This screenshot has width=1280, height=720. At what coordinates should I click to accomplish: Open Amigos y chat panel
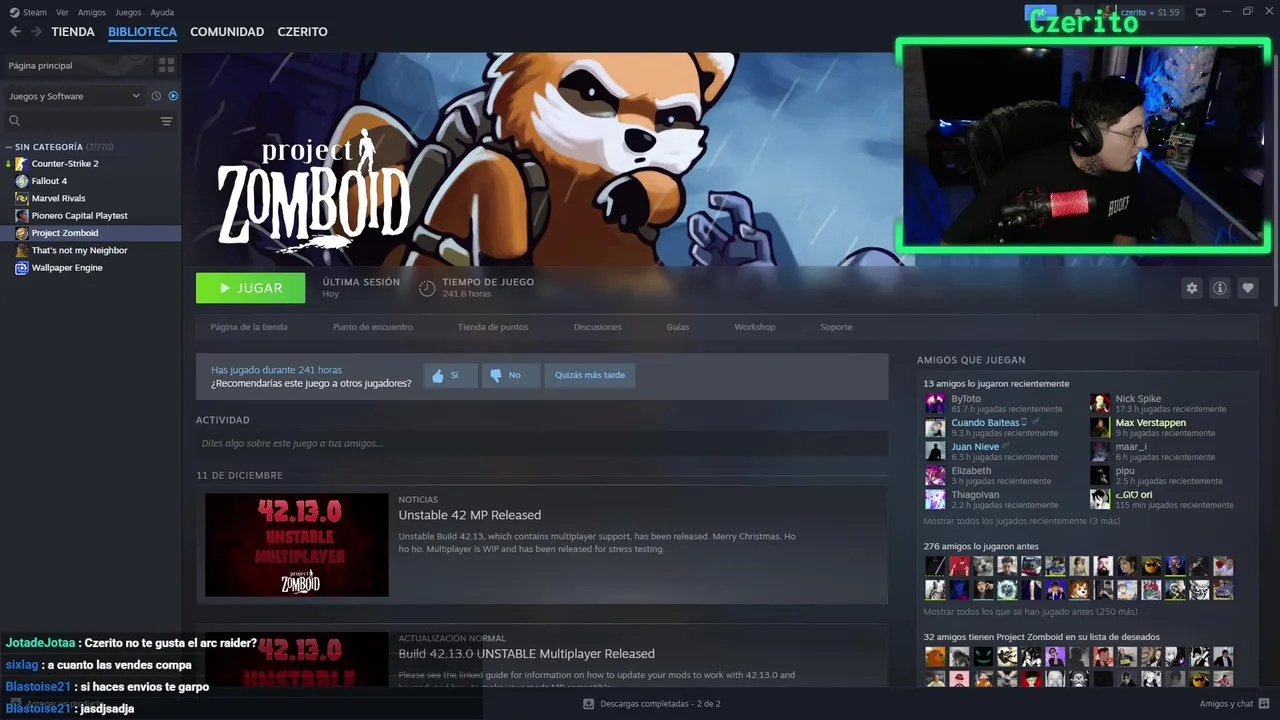click(1234, 704)
